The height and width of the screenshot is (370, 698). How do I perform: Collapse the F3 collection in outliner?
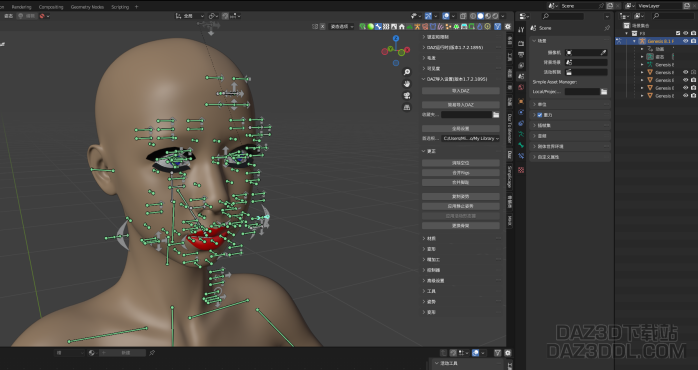click(x=627, y=33)
